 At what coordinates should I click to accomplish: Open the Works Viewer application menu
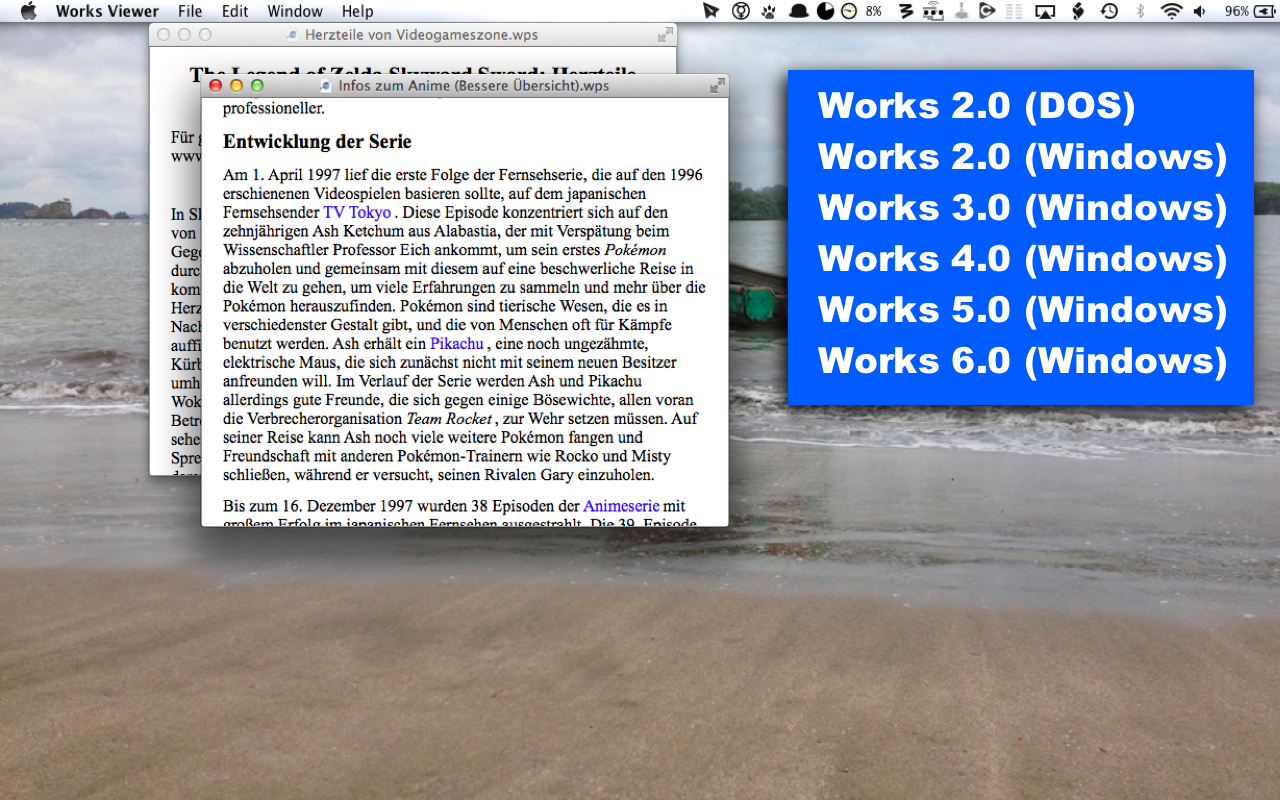[107, 11]
